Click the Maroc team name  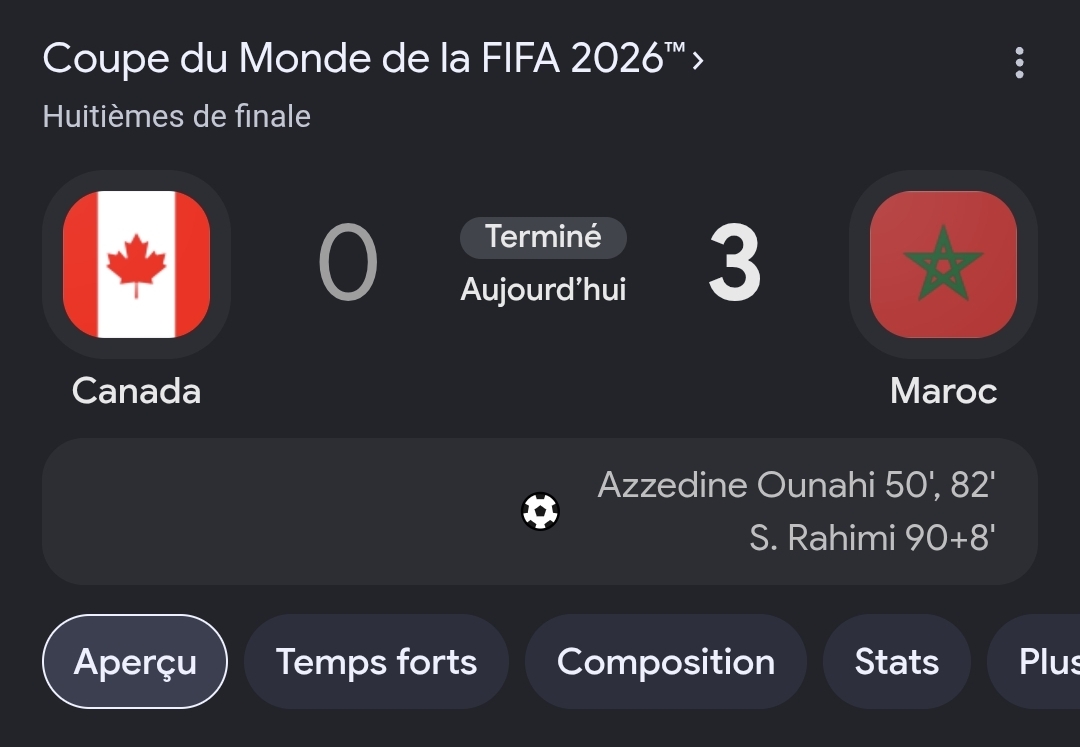943,391
